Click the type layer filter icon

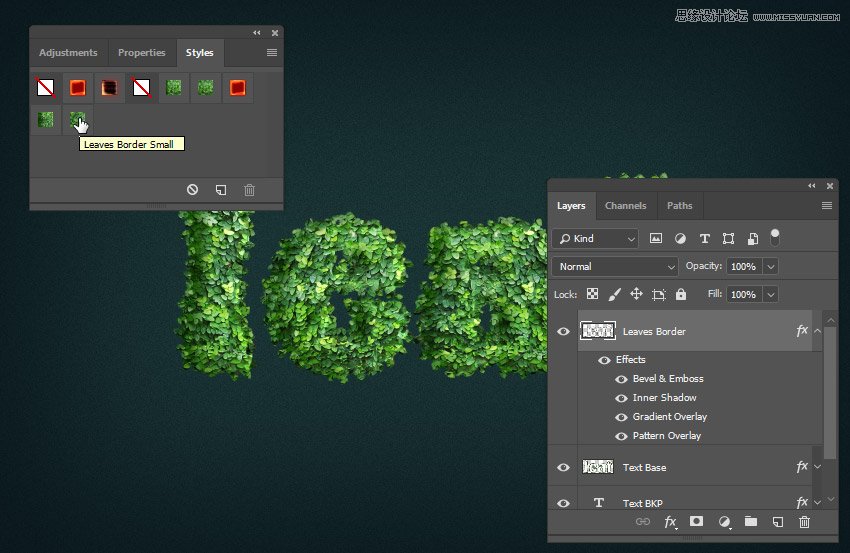(704, 239)
